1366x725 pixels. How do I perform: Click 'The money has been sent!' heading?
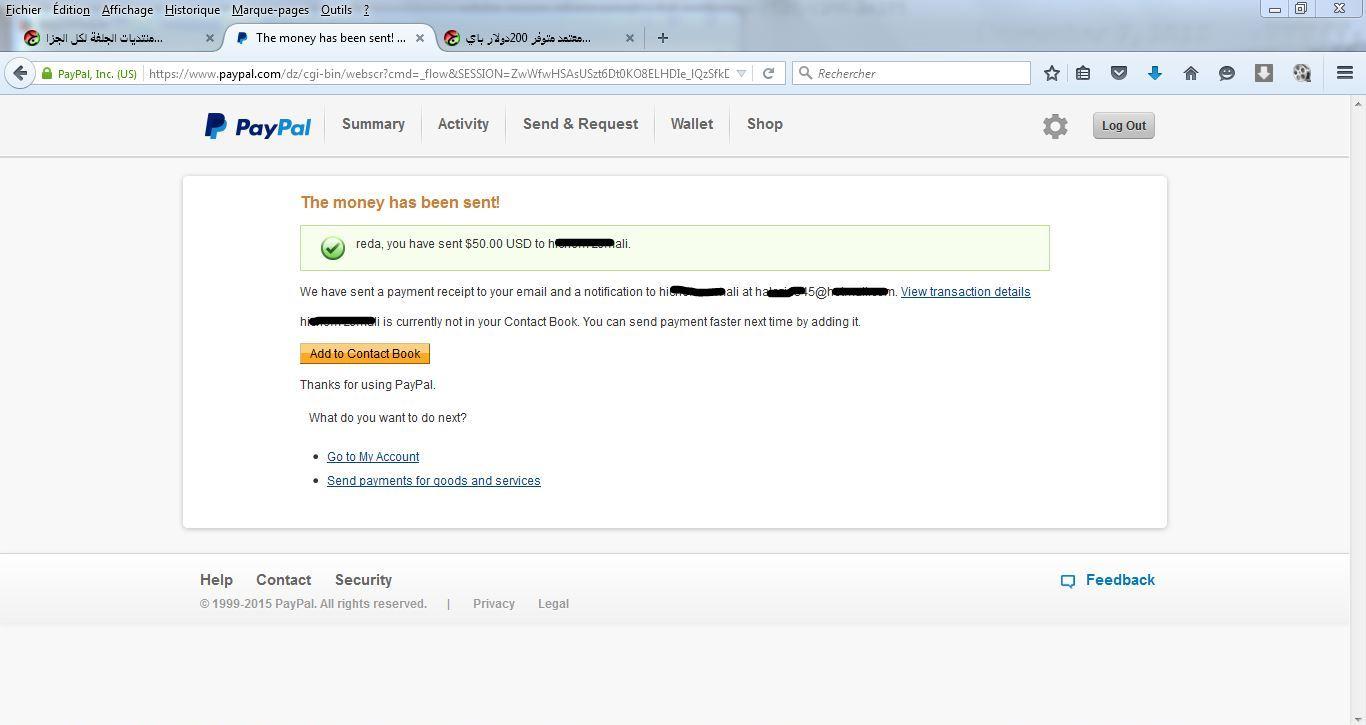tap(400, 202)
